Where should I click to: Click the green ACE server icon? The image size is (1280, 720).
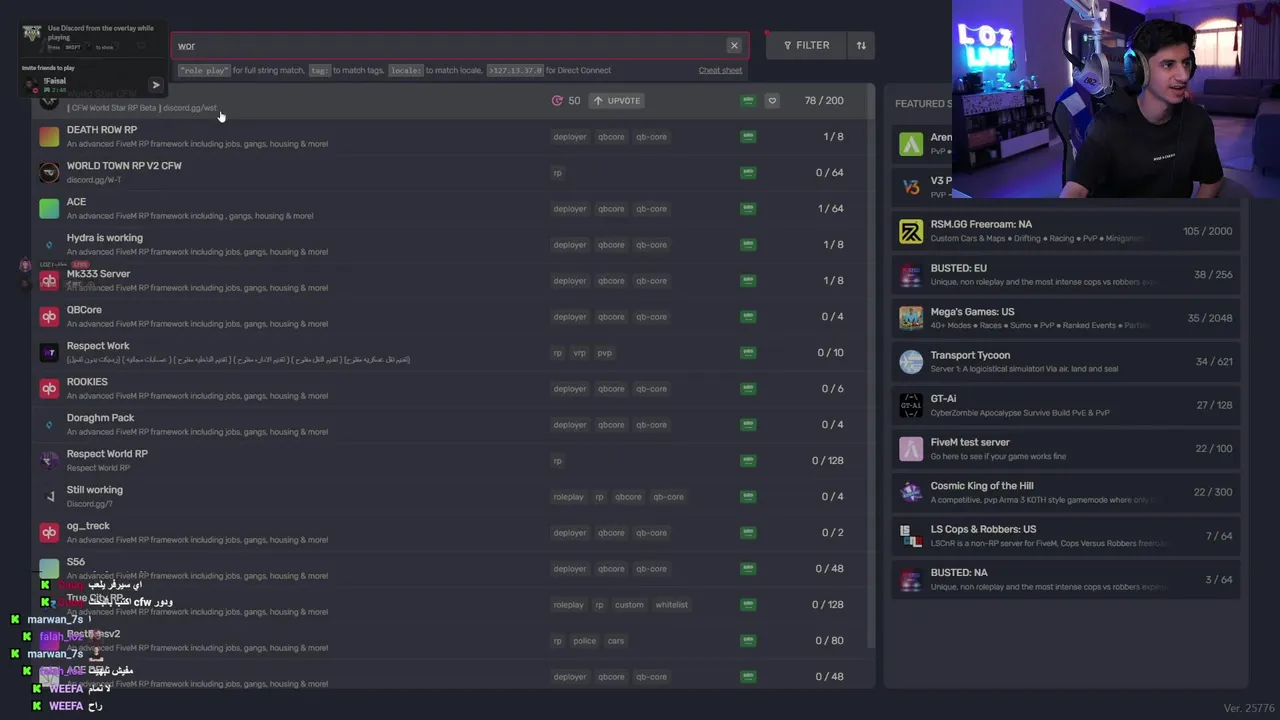49,209
